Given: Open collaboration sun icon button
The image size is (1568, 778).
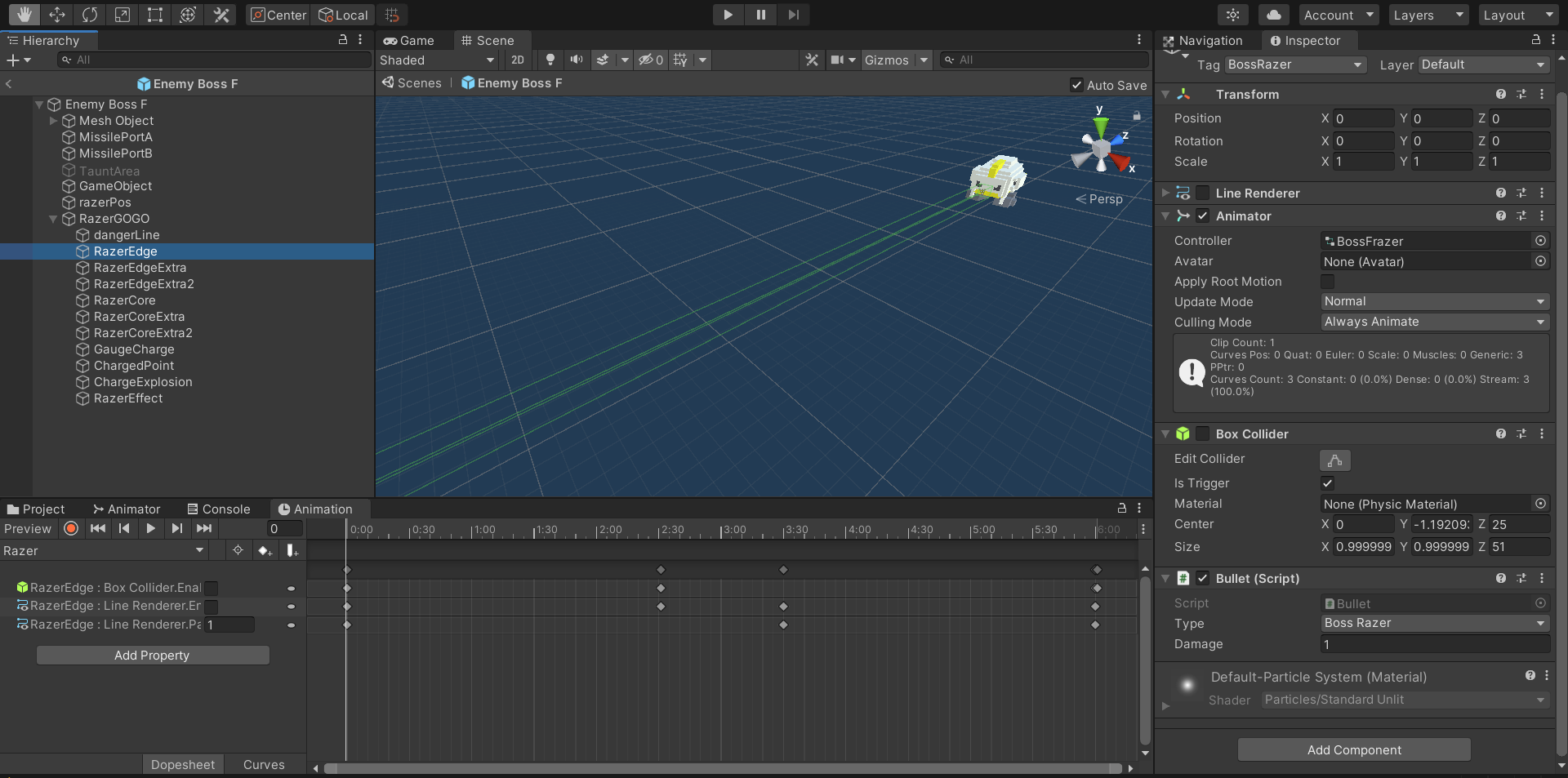Looking at the screenshot, I should tap(1233, 15).
